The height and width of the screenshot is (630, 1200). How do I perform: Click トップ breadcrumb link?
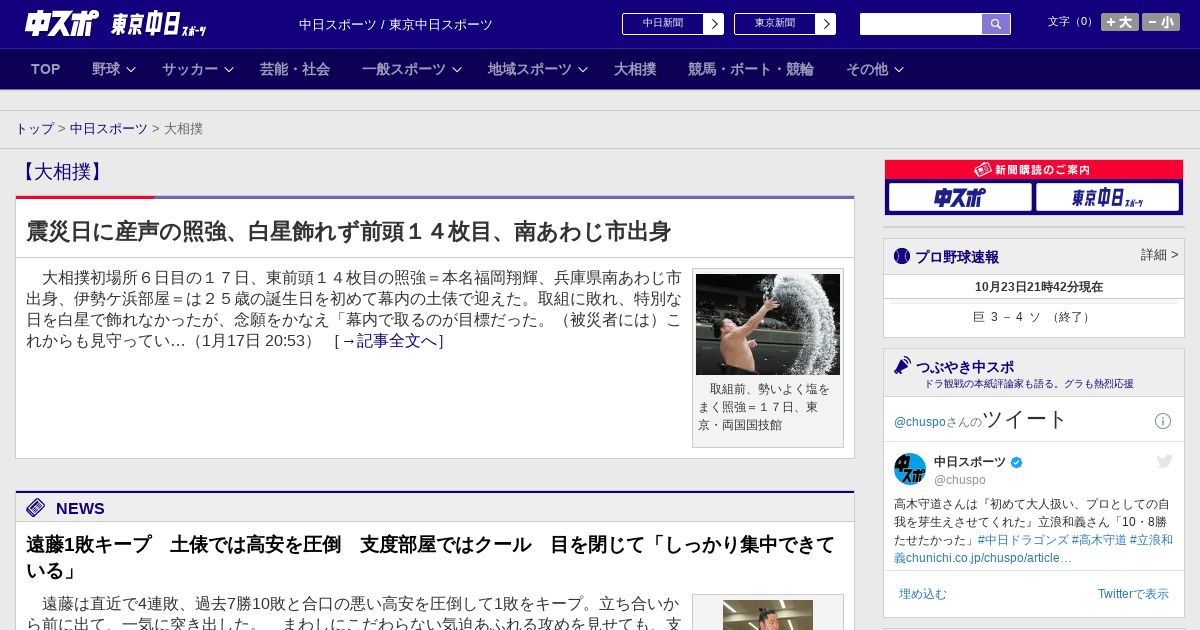[35, 129]
